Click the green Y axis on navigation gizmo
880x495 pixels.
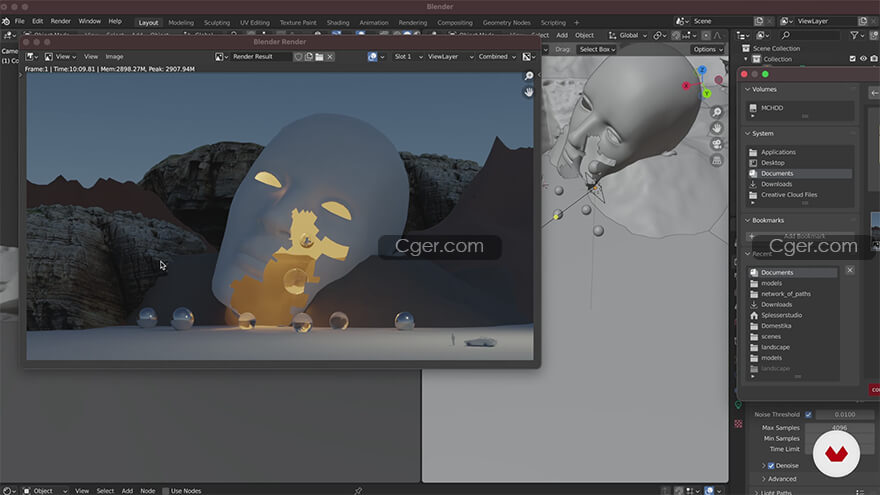[707, 93]
